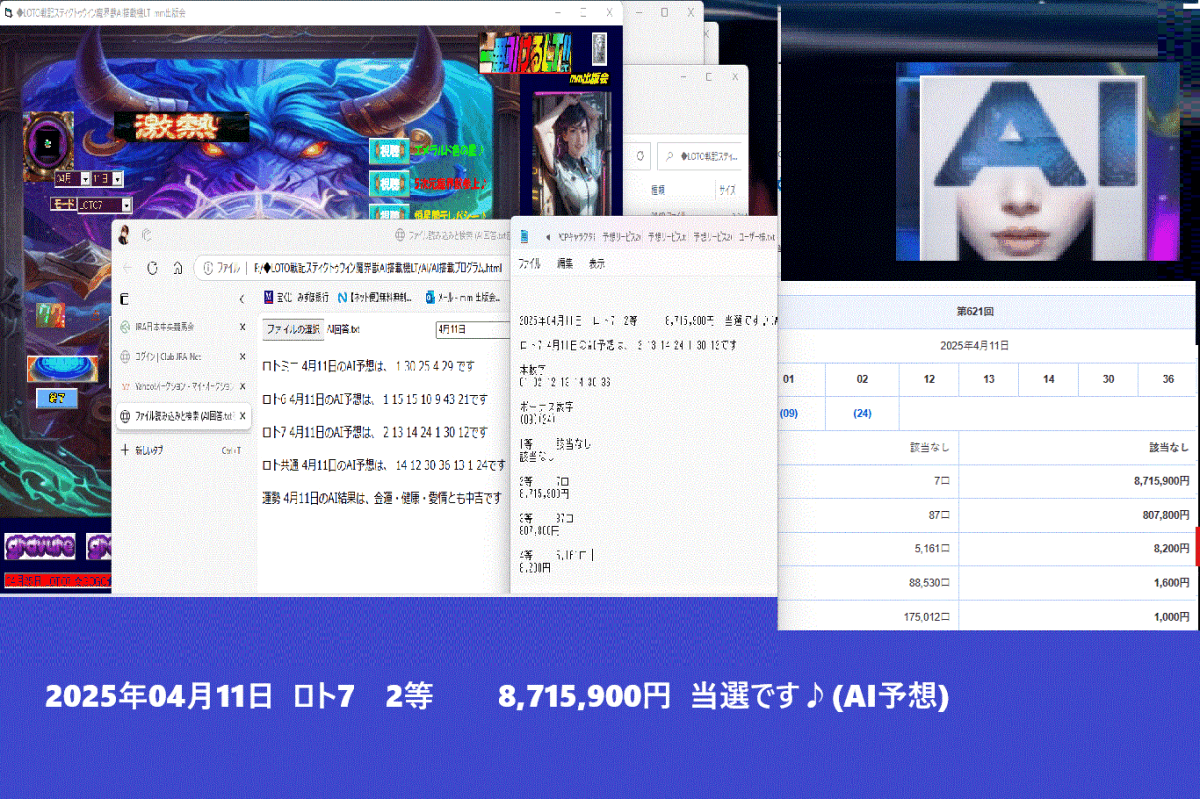This screenshot has height=799, width=1200.
Task: Close the Yahoo!オークション tab
Action: [242, 386]
